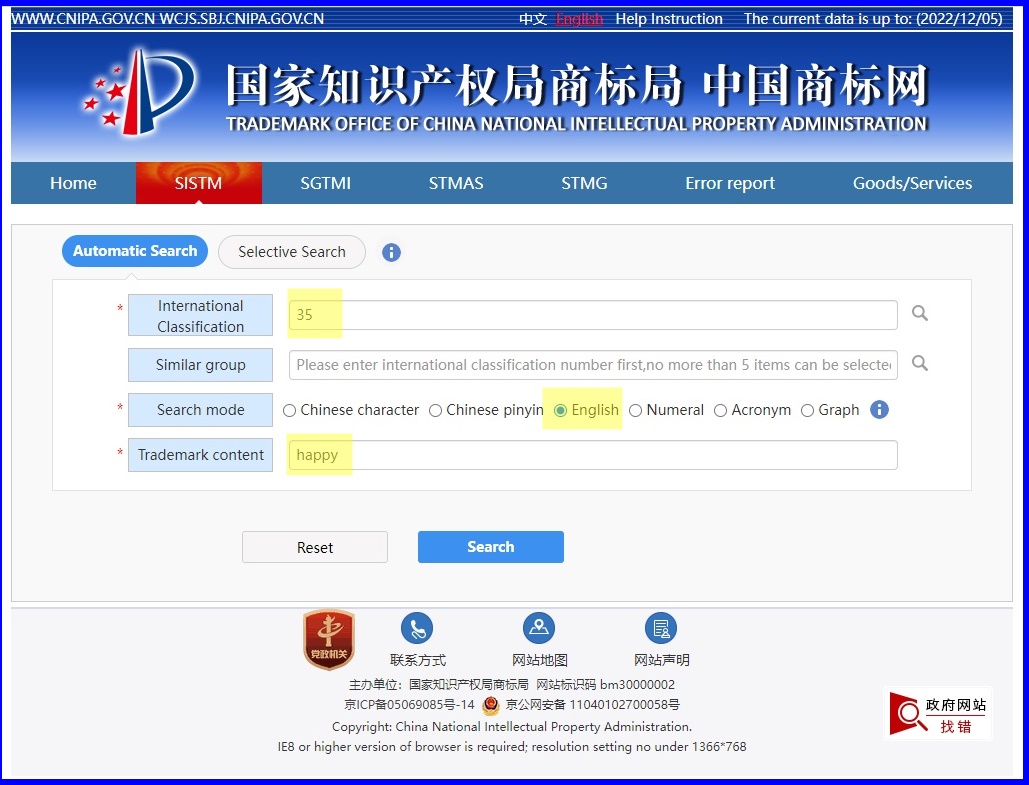Open the Similar group lookup magnifier

coord(919,363)
